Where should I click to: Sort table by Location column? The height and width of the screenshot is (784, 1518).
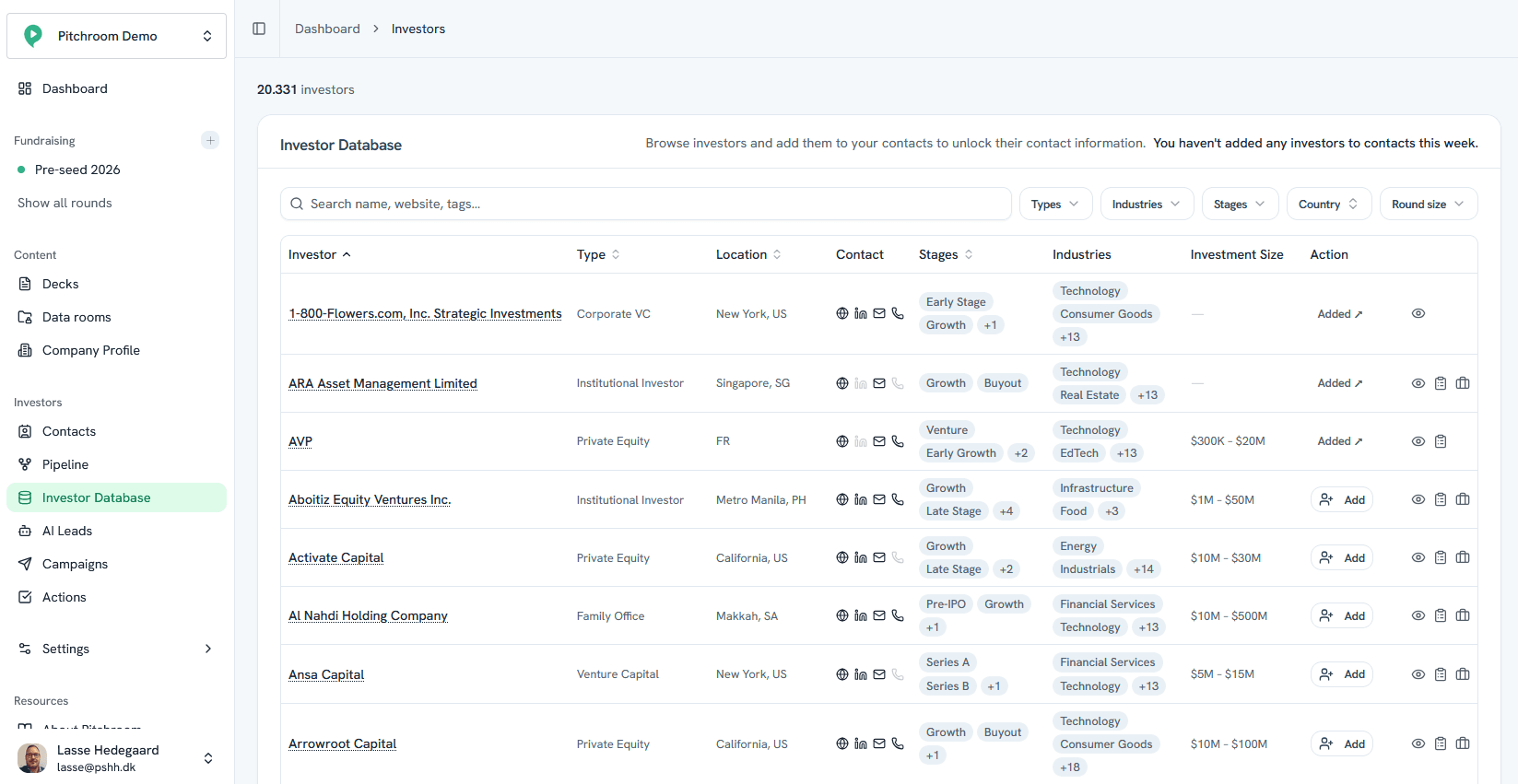(748, 254)
